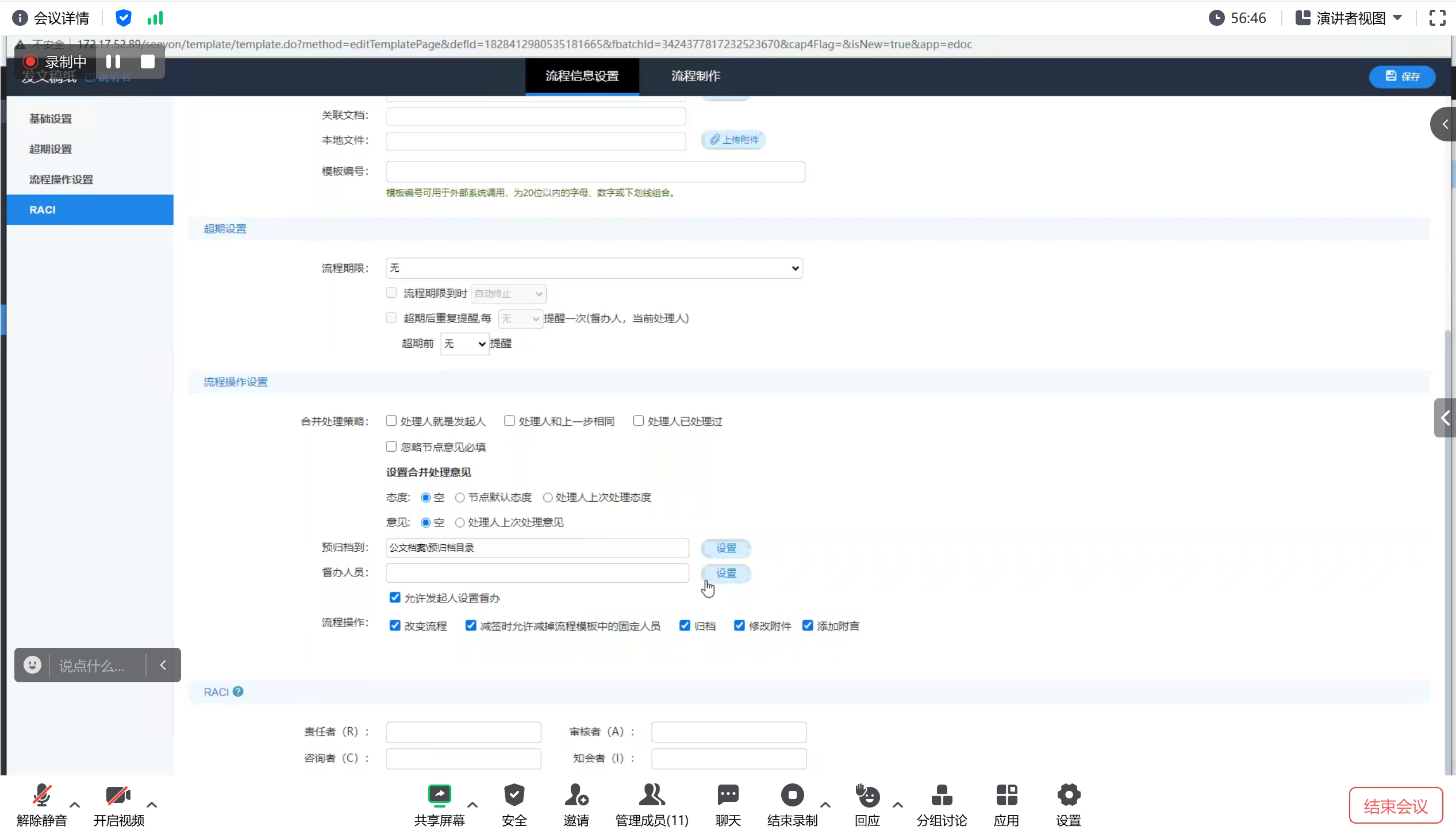Screen dimensions: 1456x834
Task: Select 节点默认态度 radio option
Action: click(x=460, y=498)
